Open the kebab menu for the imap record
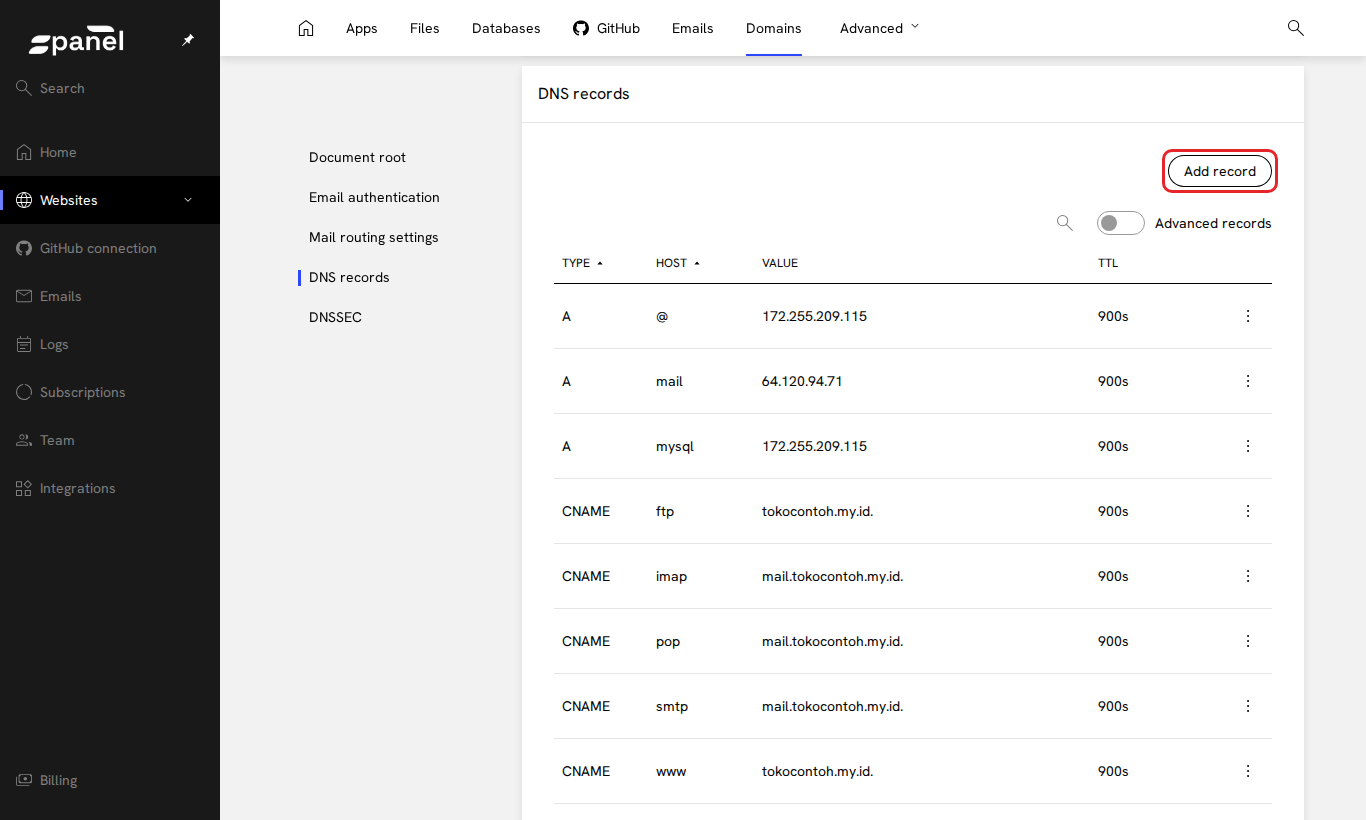 [x=1247, y=576]
